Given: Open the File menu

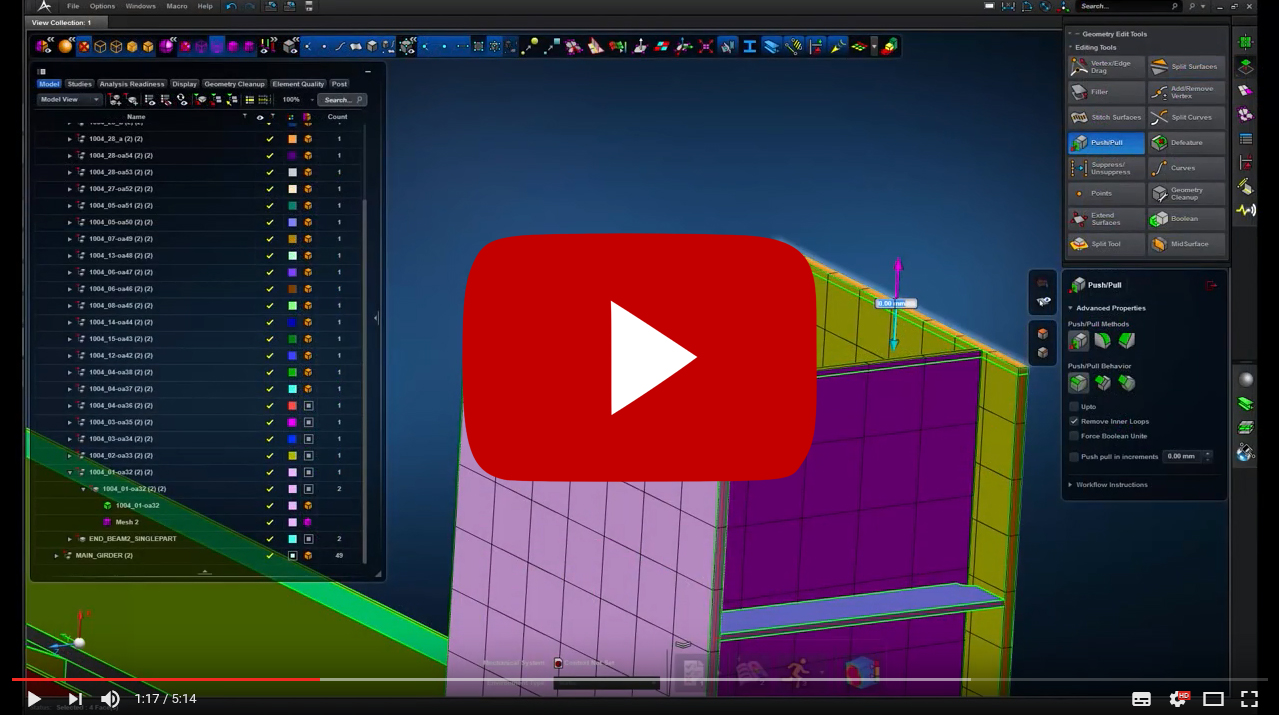Looking at the screenshot, I should [x=73, y=6].
